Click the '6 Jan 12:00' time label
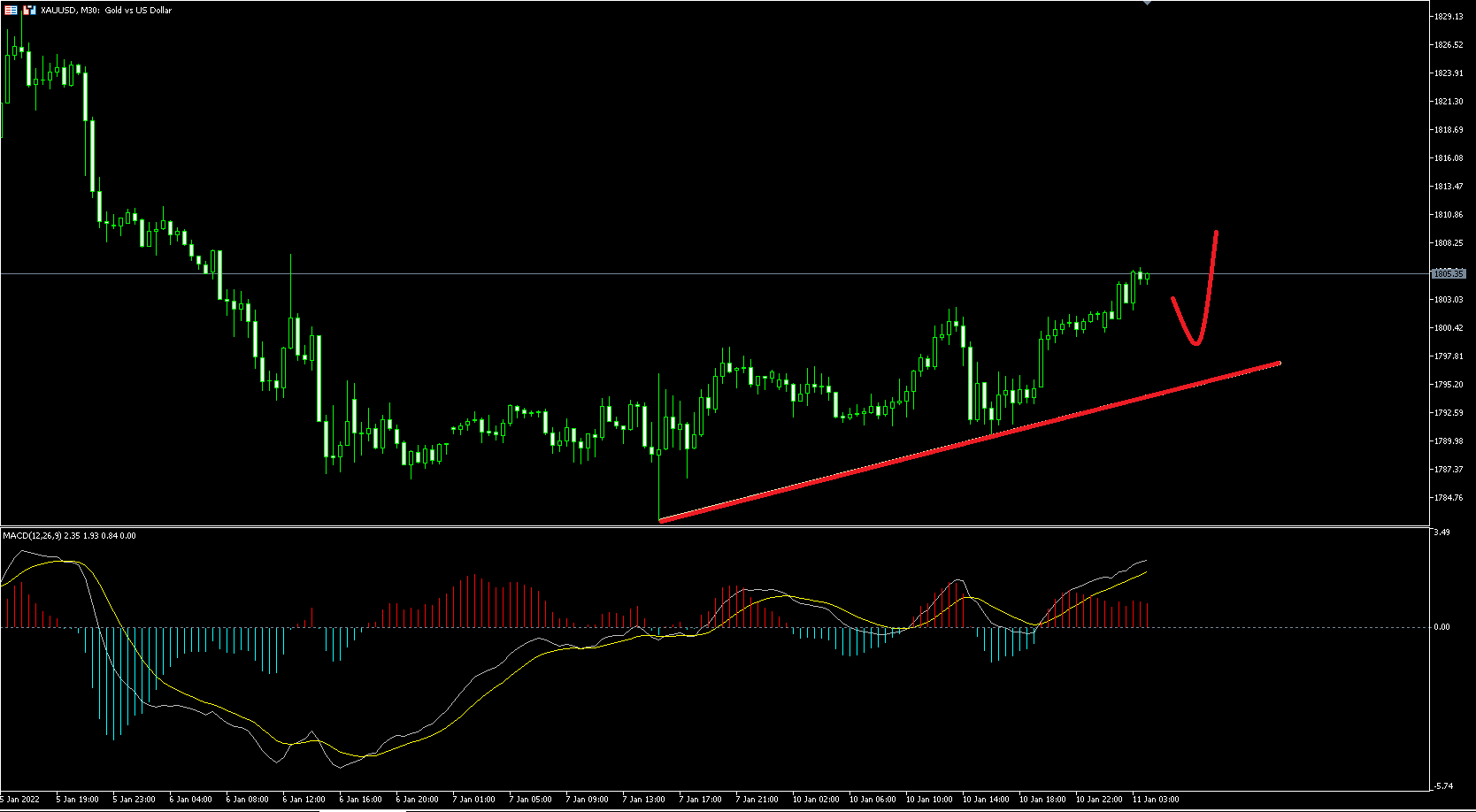Screen dimensions: 1476x812 tap(304, 800)
